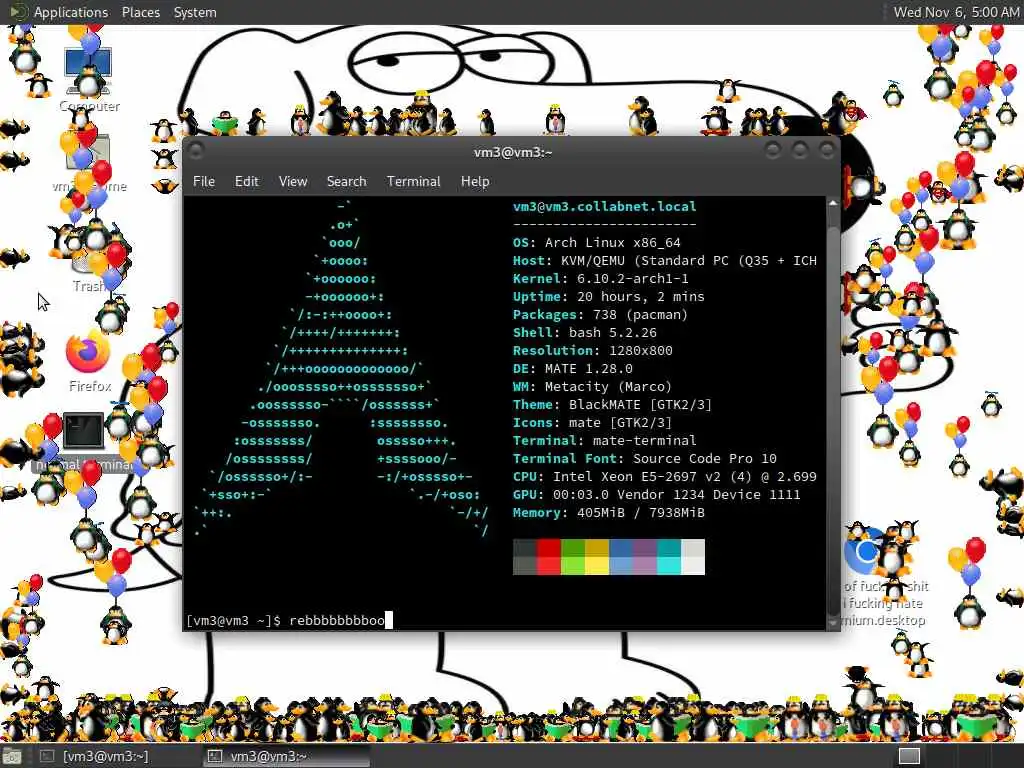The image size is (1024, 768).
Task: Click the Kernel: 6.10.2-arch1-1 line
Action: 600,278
